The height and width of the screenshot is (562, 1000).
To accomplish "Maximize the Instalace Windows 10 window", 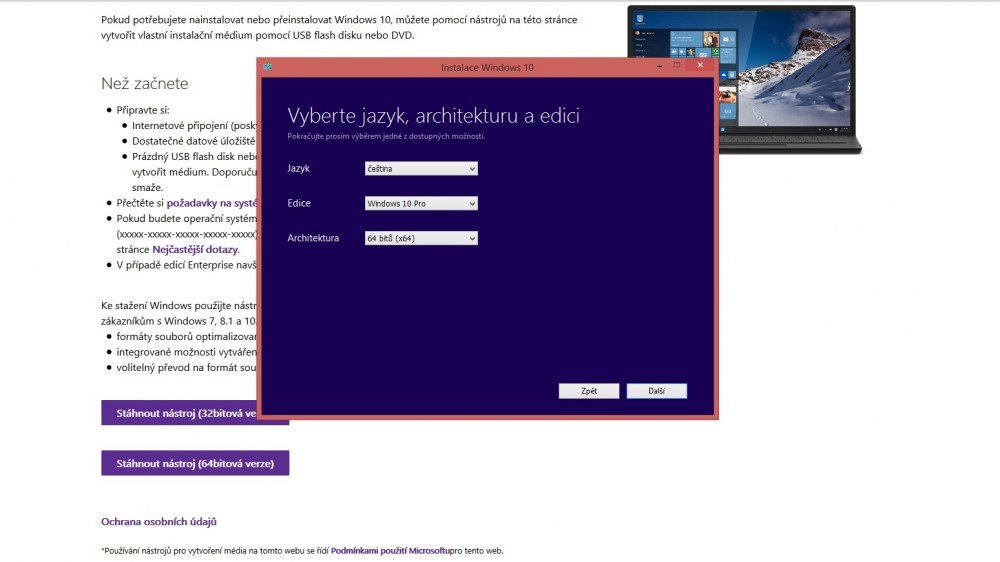I will pos(677,66).
